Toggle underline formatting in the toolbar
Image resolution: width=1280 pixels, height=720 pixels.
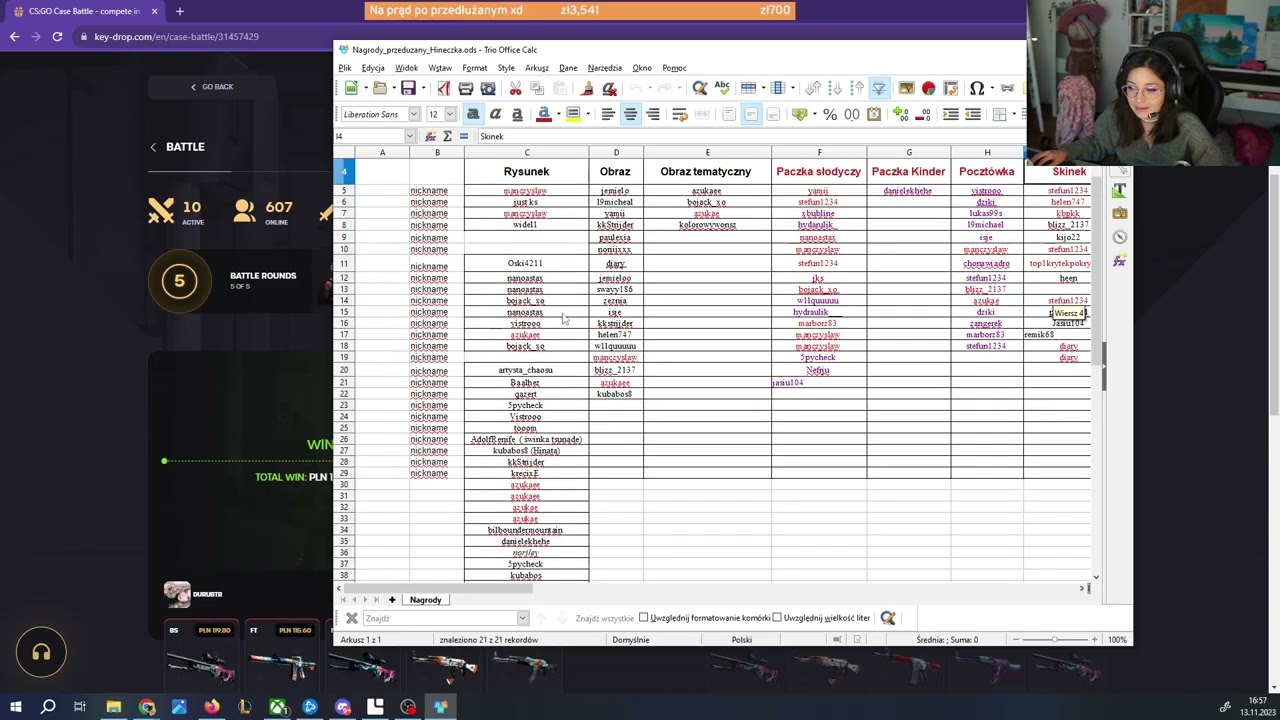click(517, 114)
